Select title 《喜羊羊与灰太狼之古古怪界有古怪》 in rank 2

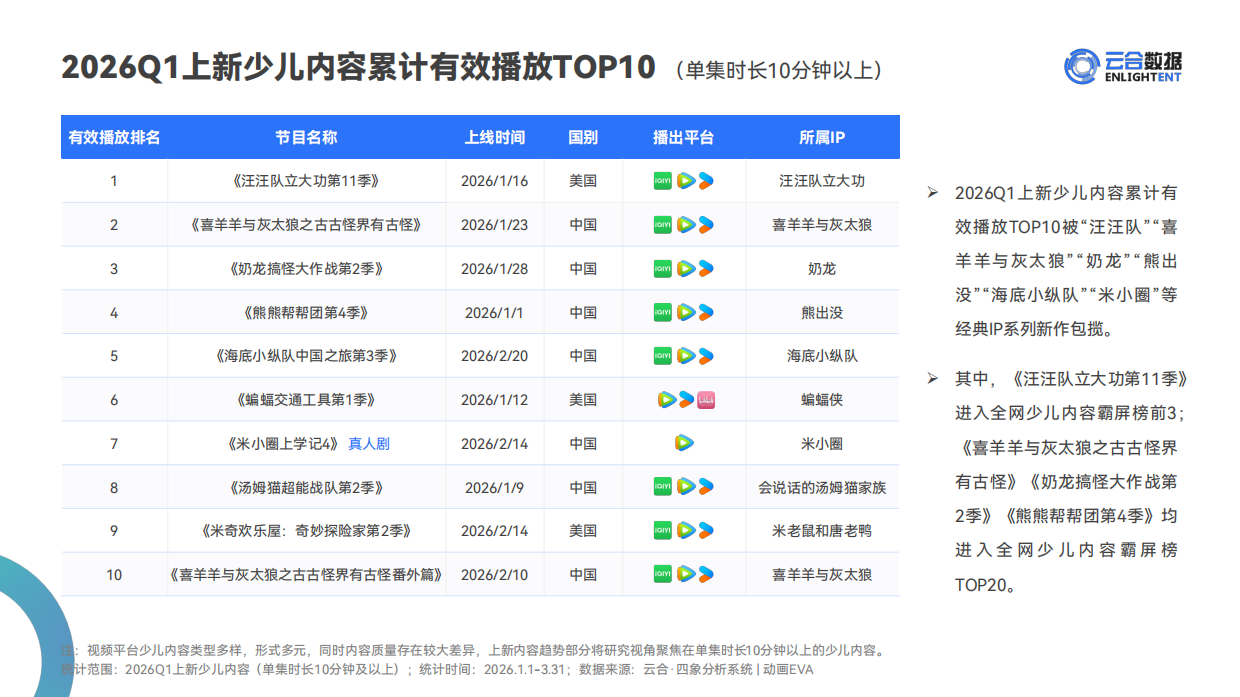tap(305, 225)
